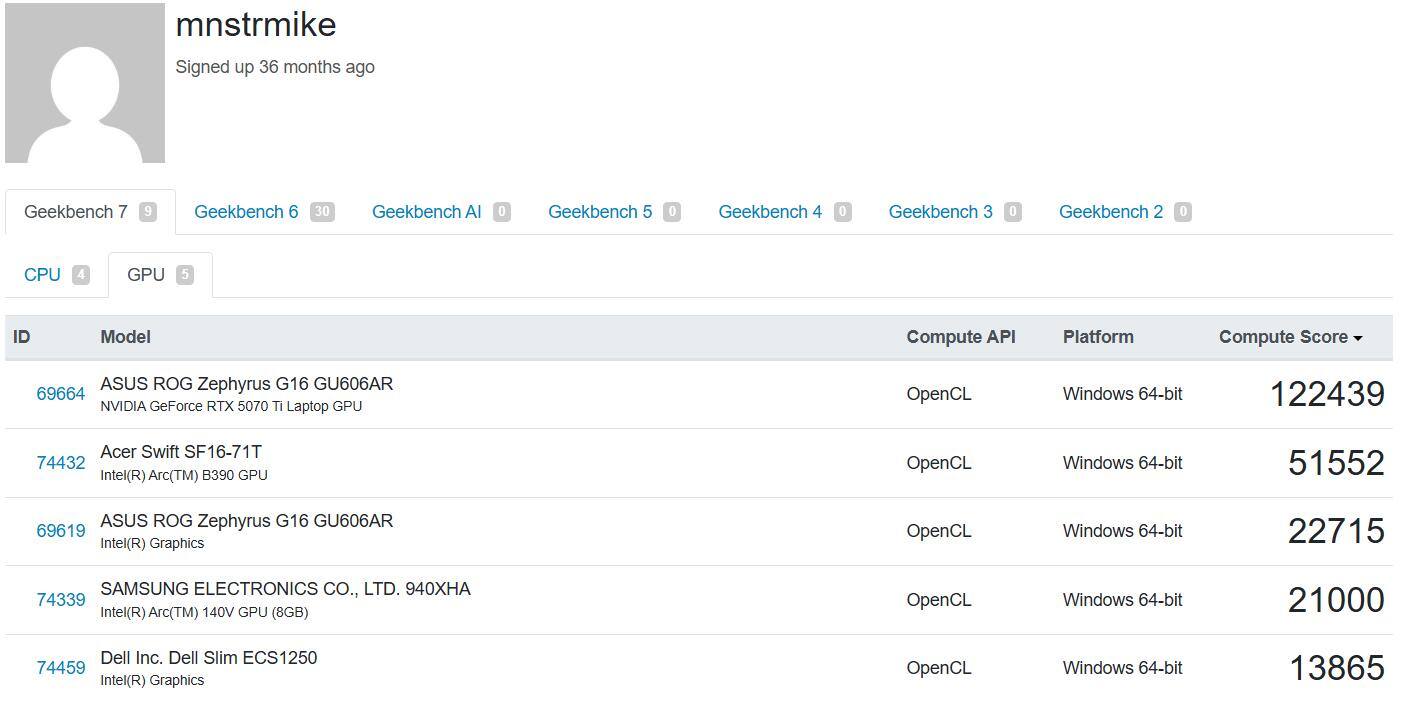Click the compute score 122439
1426x712 pixels.
[x=1327, y=394]
